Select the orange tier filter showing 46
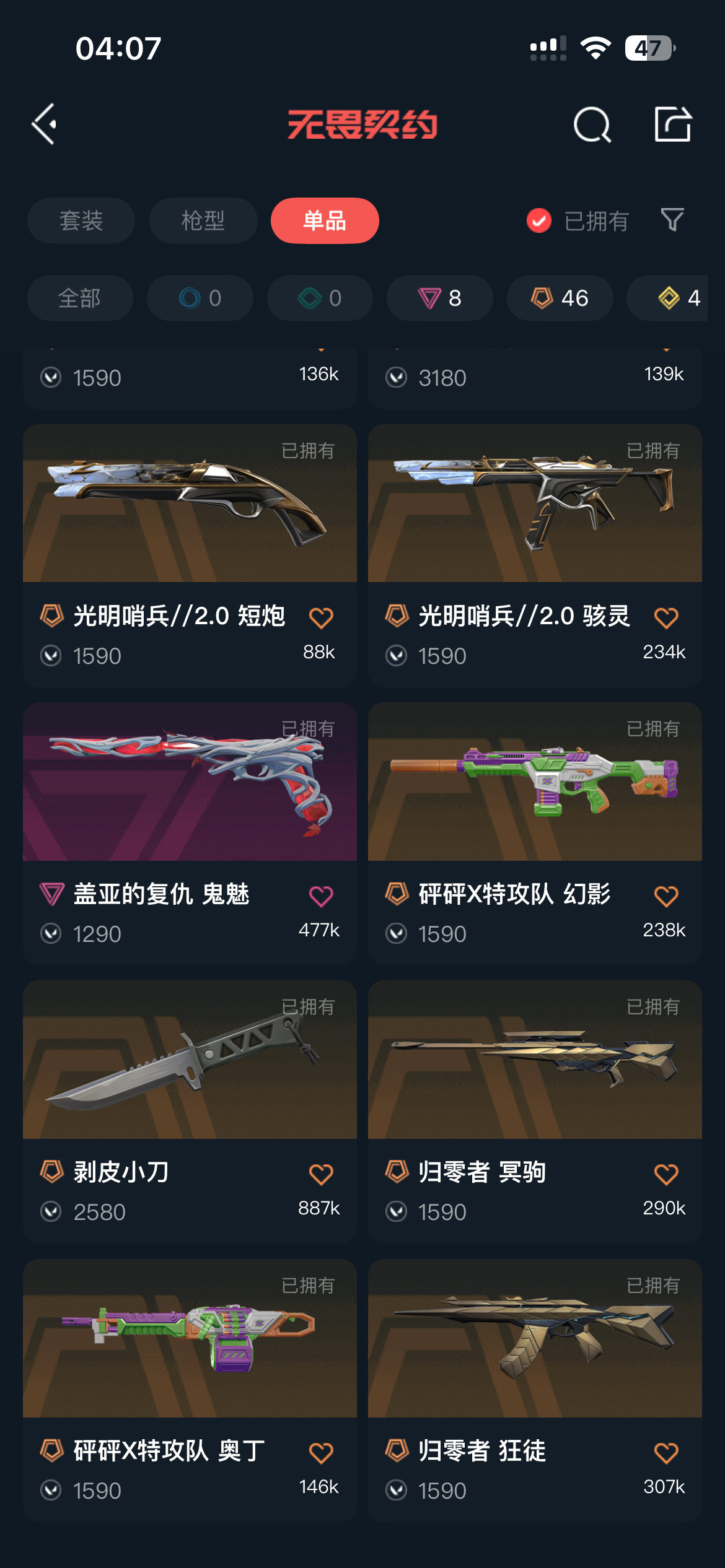725x1568 pixels. pos(560,298)
